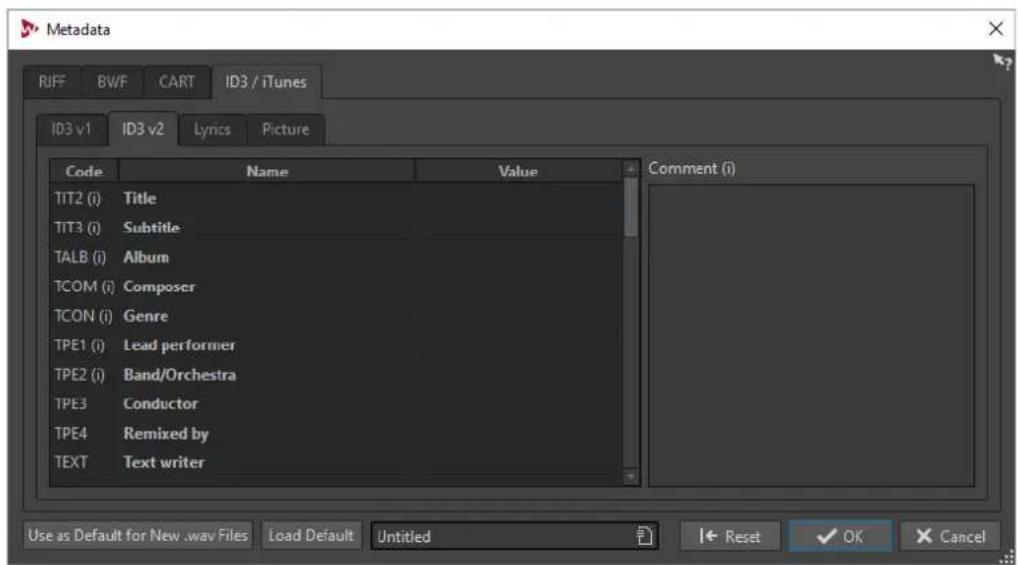Screen dimensions: 1018x565
Task: Select the TPE3 Conductor row
Action: point(336,404)
